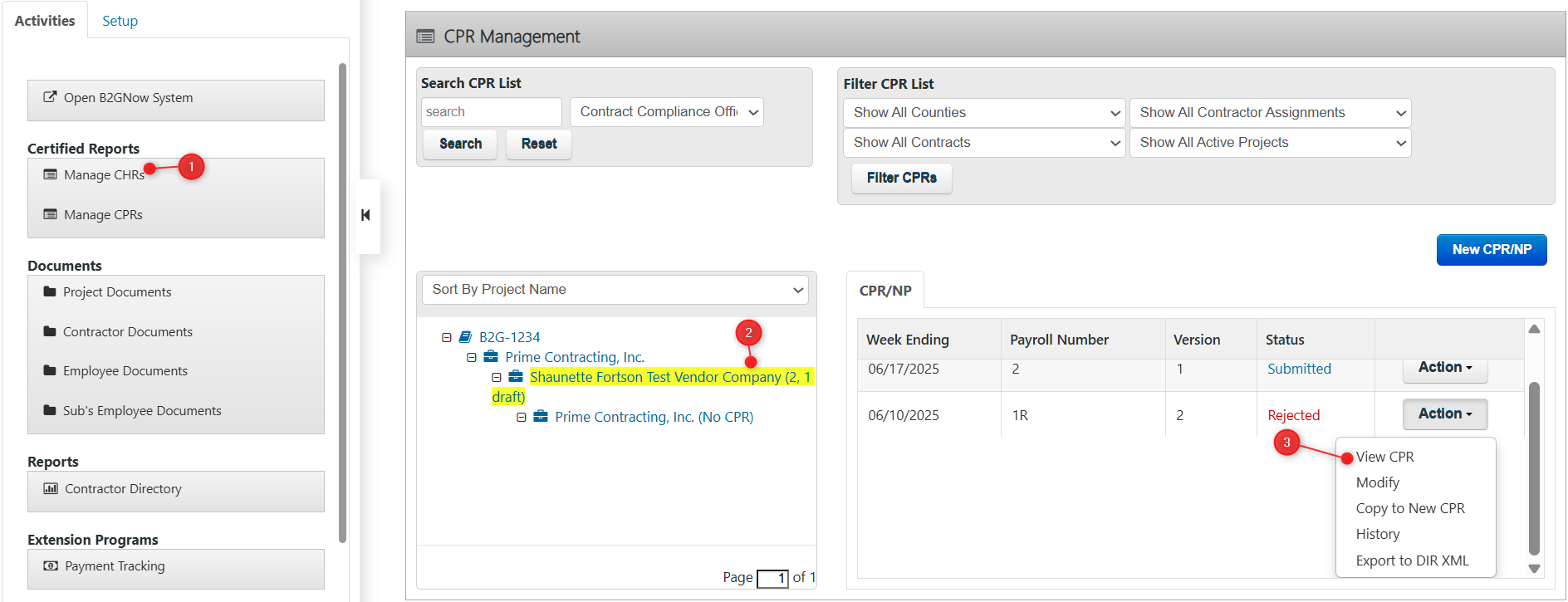This screenshot has height=602, width=1568.
Task: Click the CPR table scroll down arrow
Action: coord(1534,569)
